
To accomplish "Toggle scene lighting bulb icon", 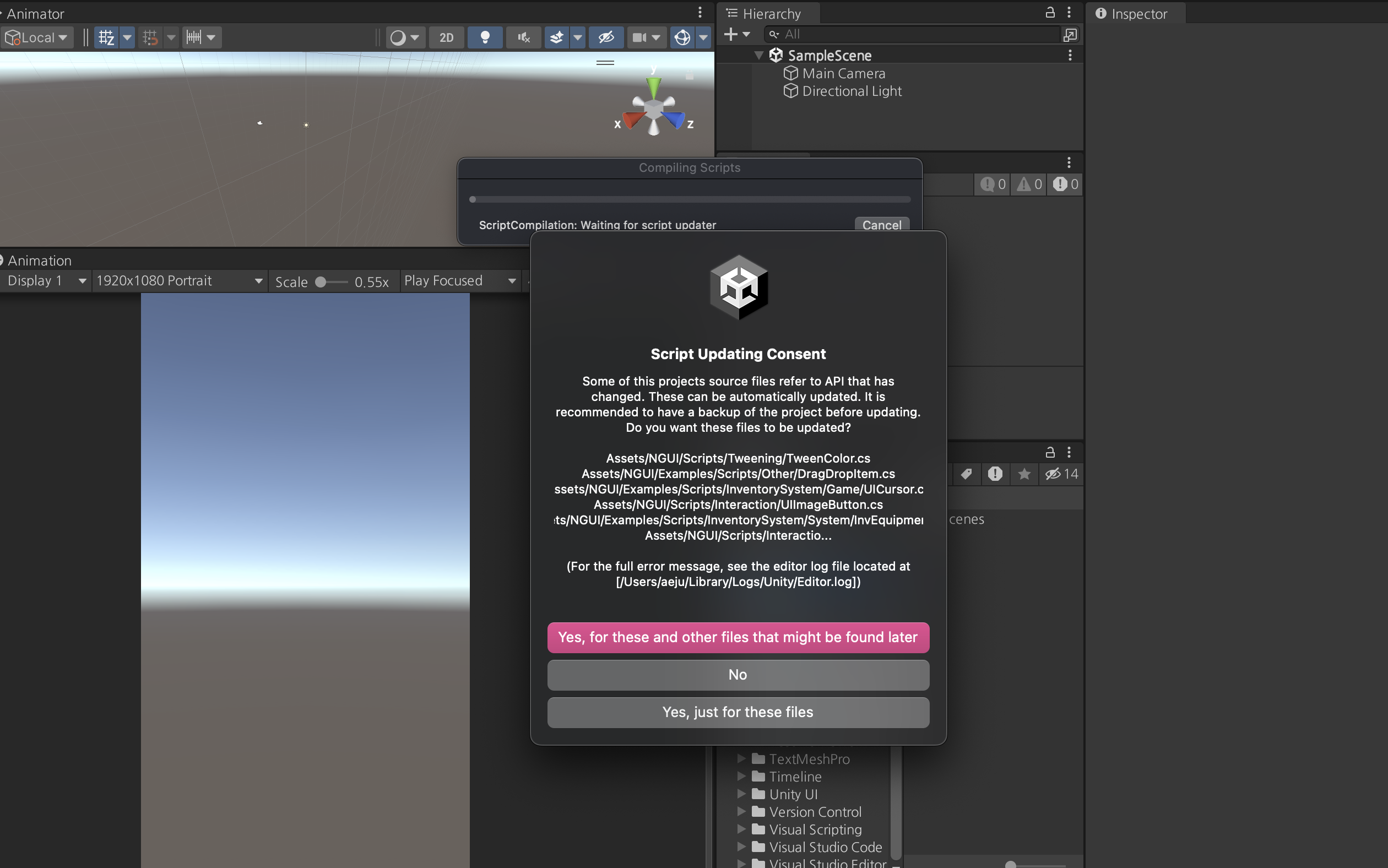I will coord(485,38).
